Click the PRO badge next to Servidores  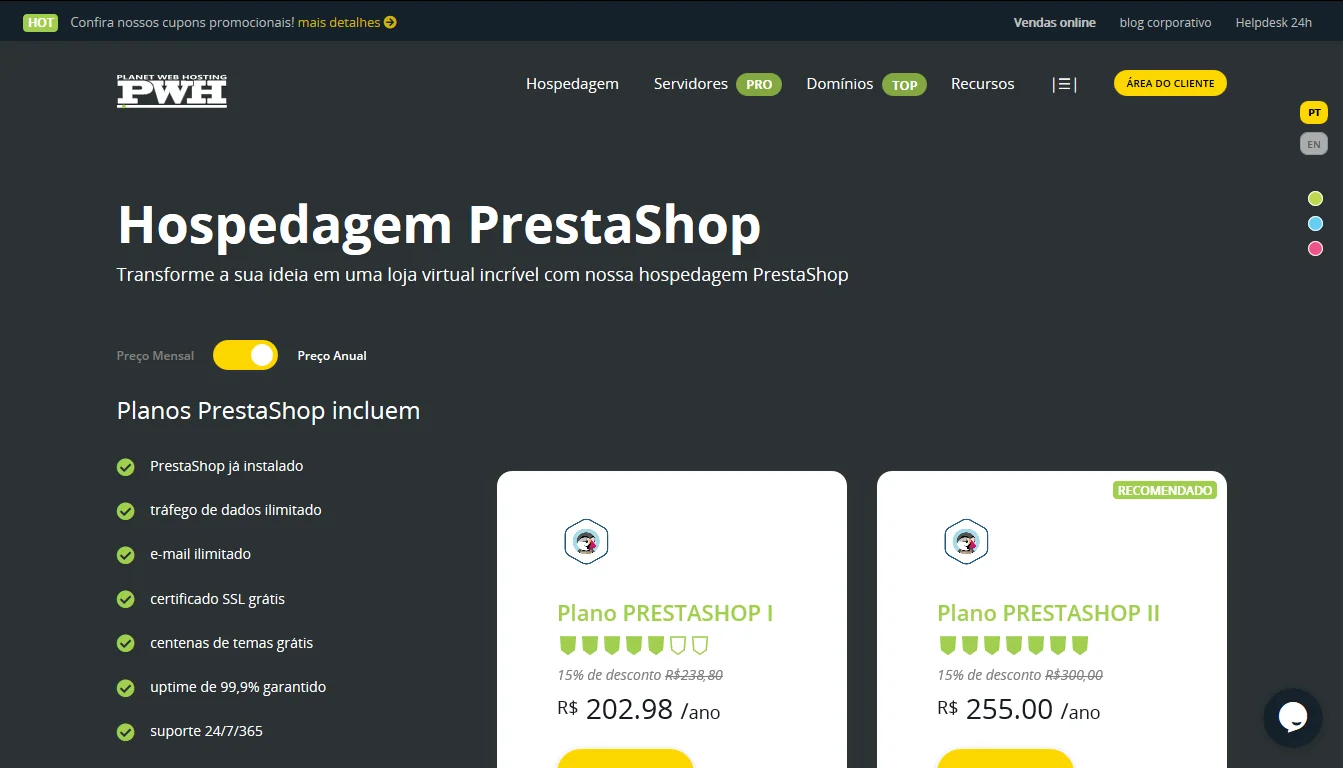[x=759, y=84]
